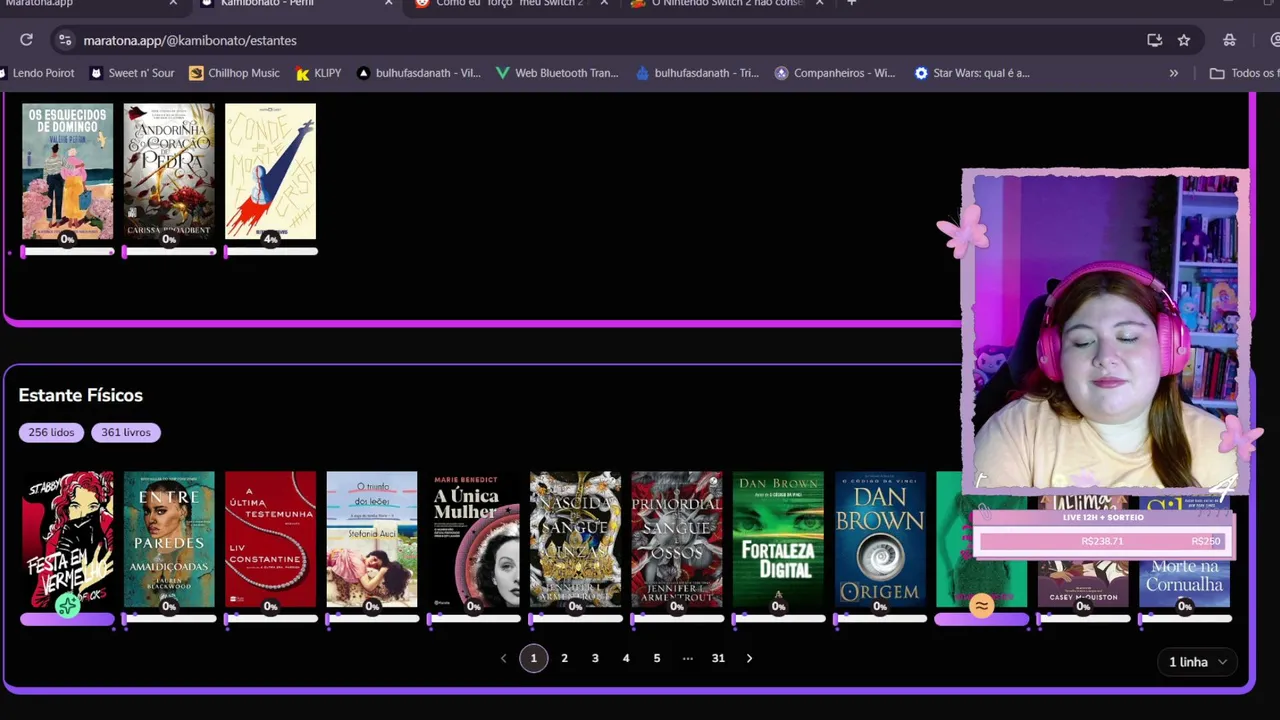Open 'Festa em Vermelho' book cover
1280x720 pixels.
click(x=68, y=539)
